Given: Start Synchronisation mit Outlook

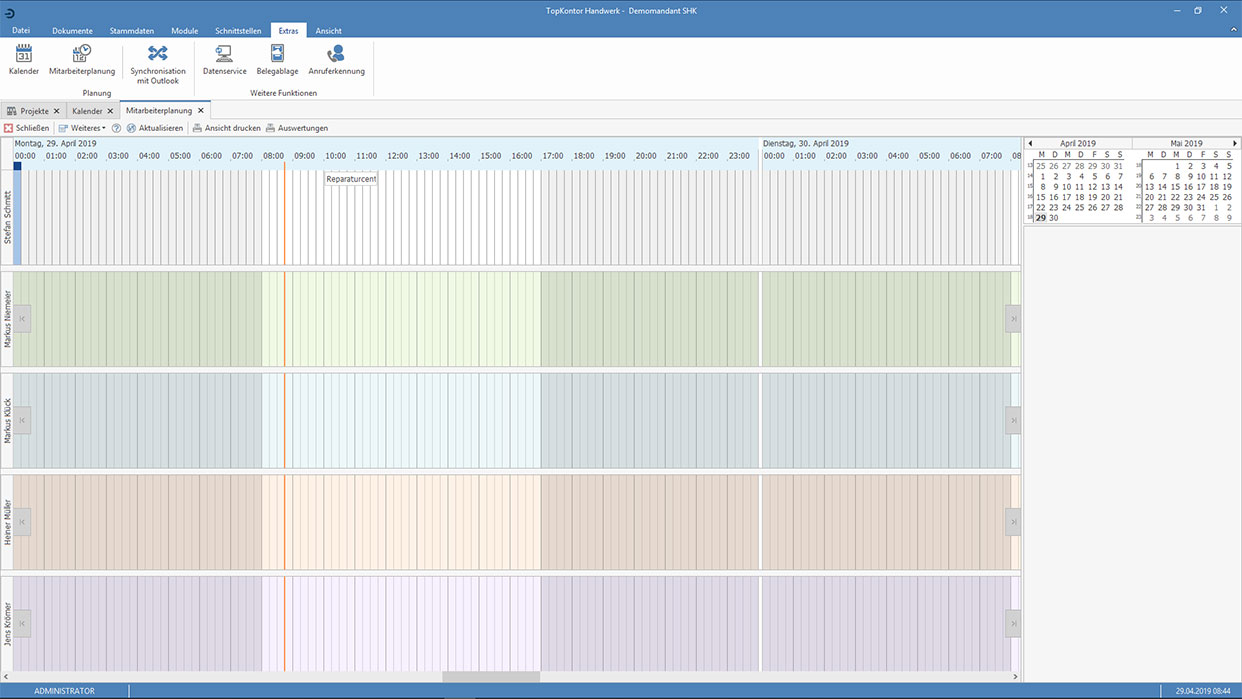Looking at the screenshot, I should point(158,64).
